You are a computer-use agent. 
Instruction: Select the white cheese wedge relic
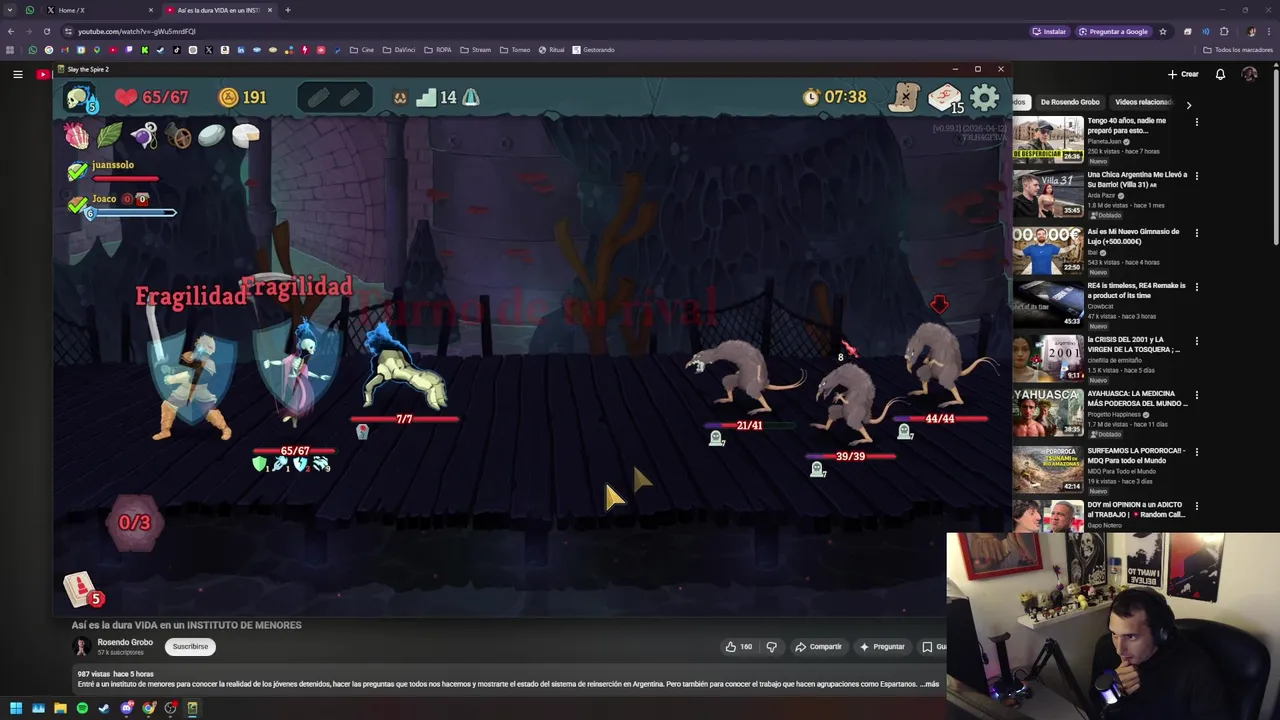click(x=245, y=135)
